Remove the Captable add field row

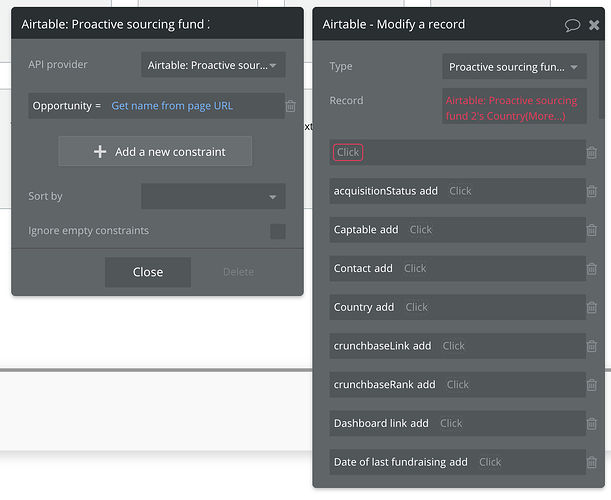point(592,230)
